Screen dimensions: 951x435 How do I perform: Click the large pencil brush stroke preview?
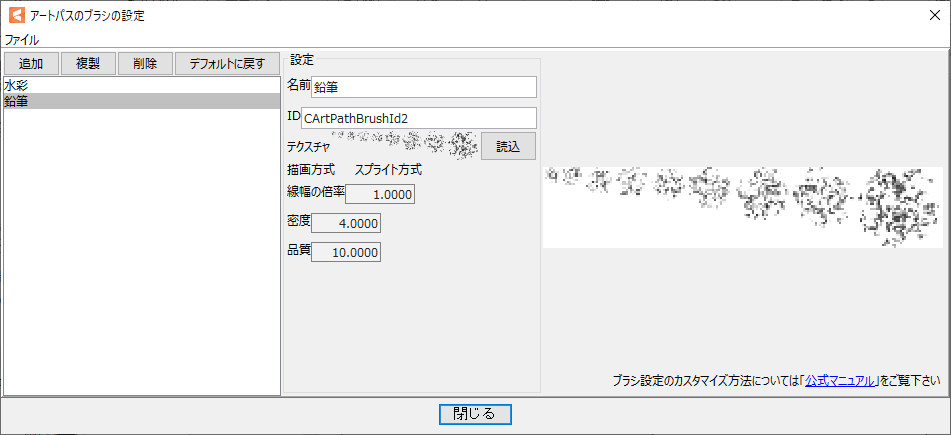pos(741,206)
